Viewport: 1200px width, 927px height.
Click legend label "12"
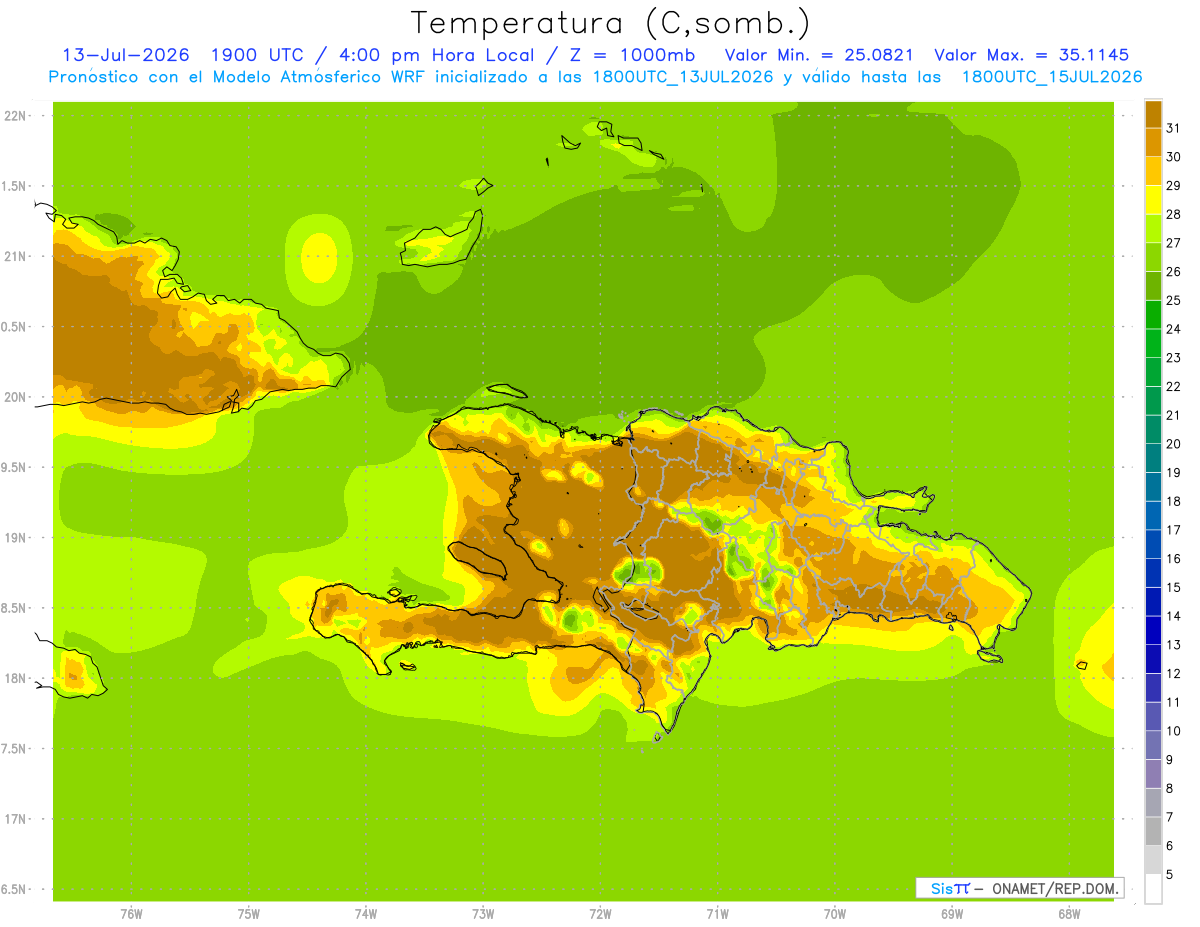pyautogui.click(x=1173, y=673)
